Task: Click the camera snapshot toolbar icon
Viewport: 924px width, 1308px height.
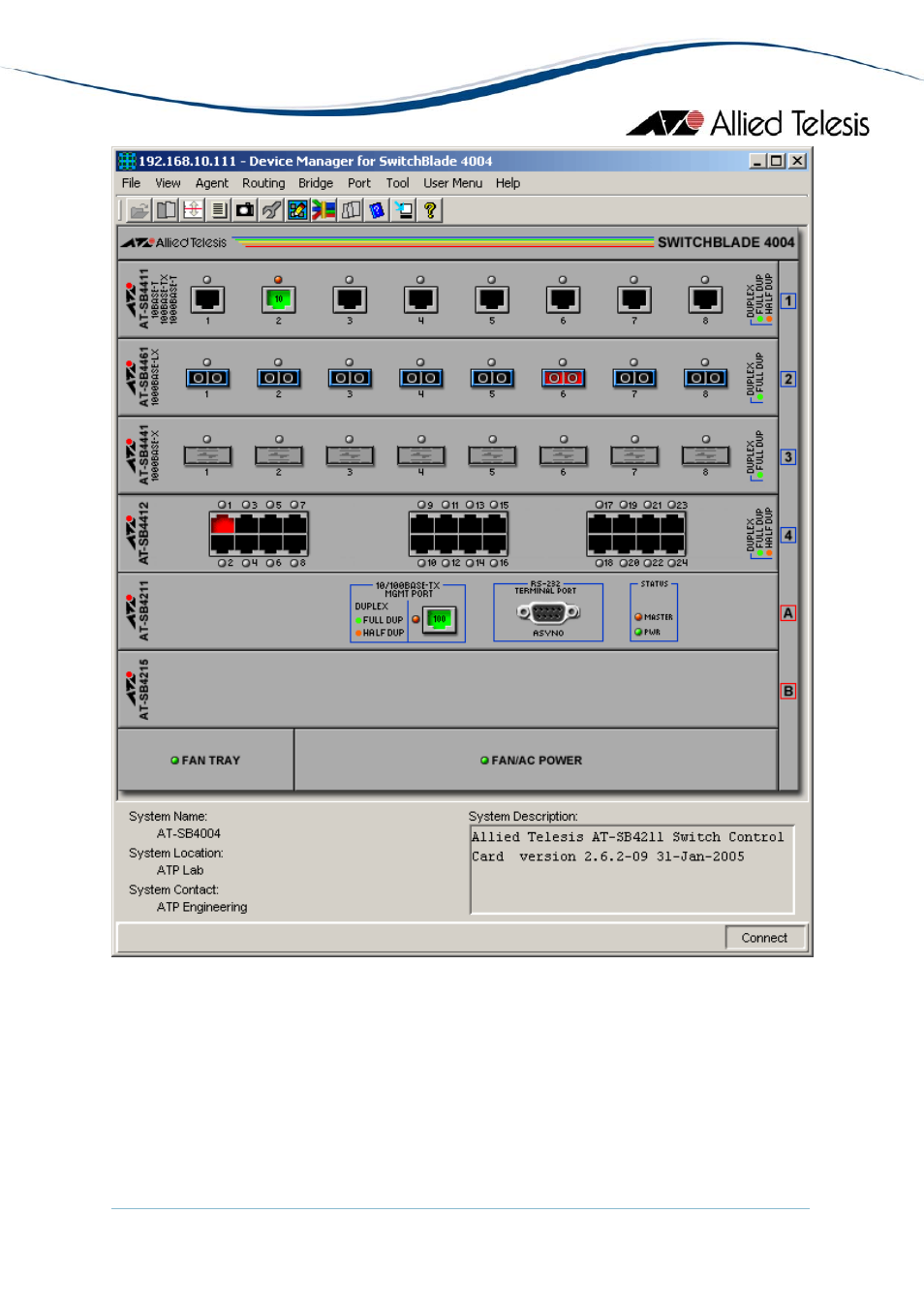Action: [245, 210]
